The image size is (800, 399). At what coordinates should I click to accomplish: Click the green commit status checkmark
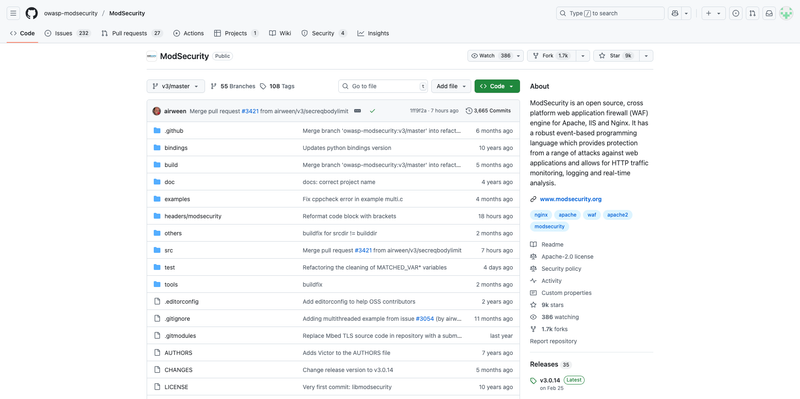(x=372, y=111)
